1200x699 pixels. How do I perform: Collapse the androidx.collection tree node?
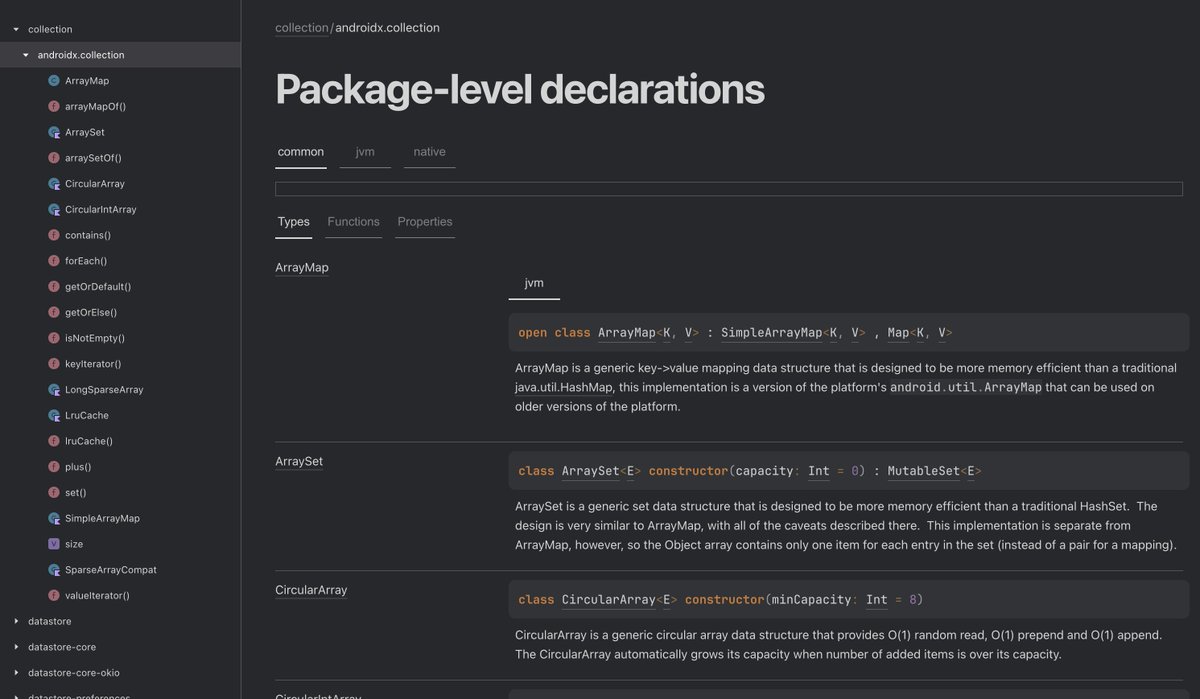click(x=26, y=55)
